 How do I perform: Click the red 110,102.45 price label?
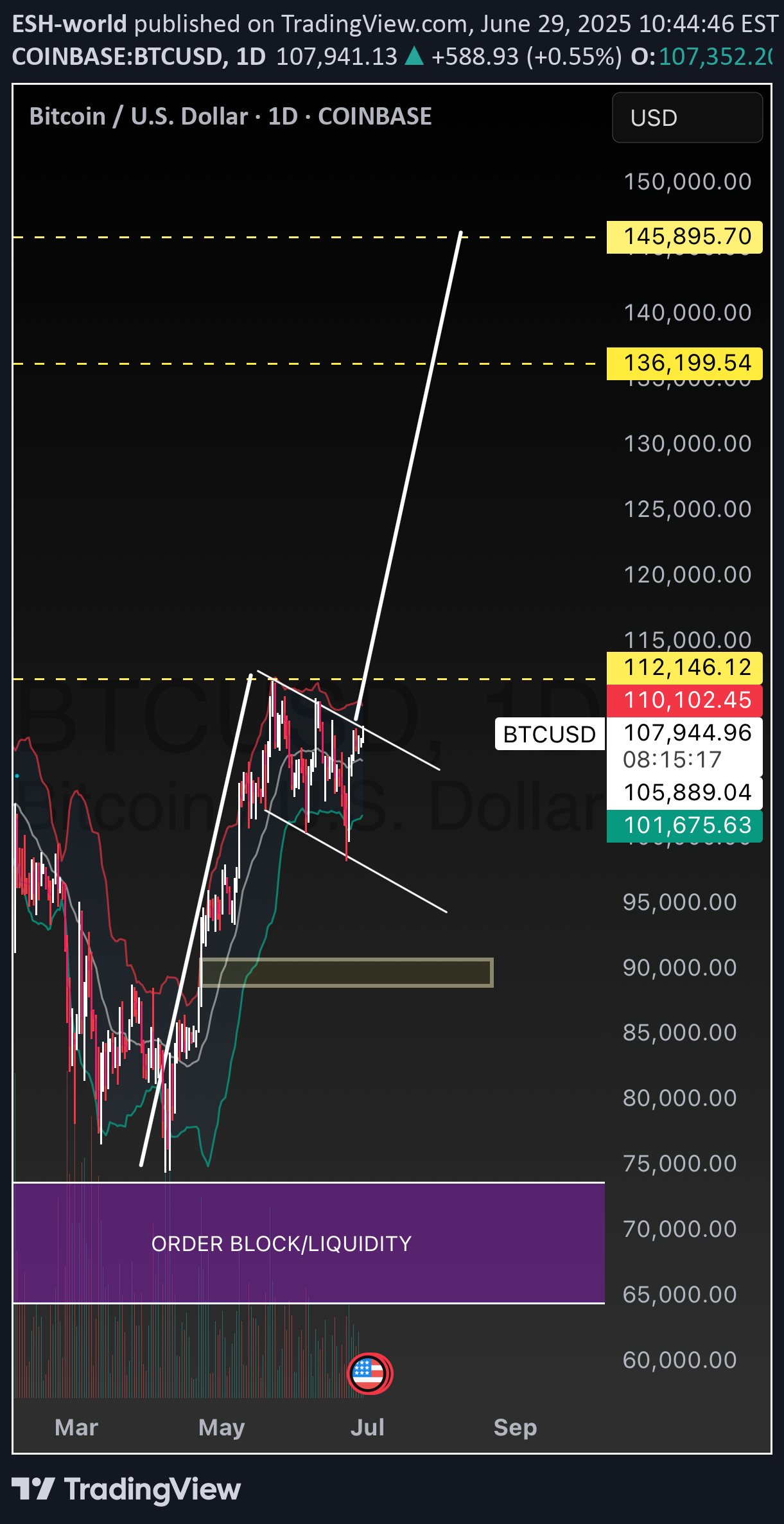click(684, 700)
